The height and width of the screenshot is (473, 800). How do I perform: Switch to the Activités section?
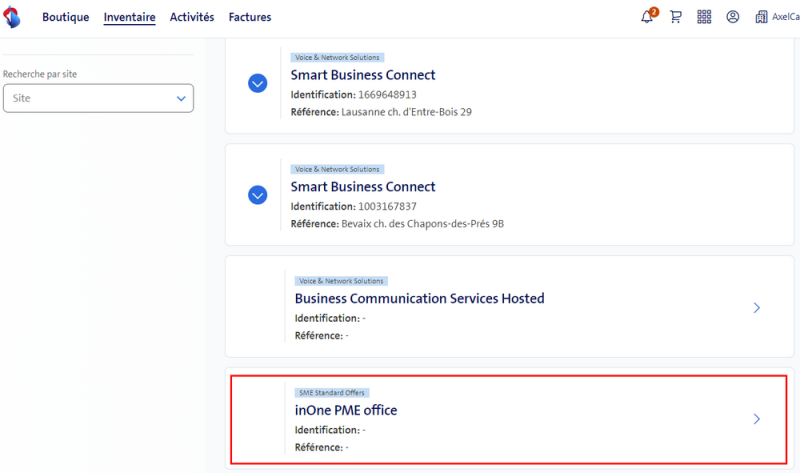192,17
